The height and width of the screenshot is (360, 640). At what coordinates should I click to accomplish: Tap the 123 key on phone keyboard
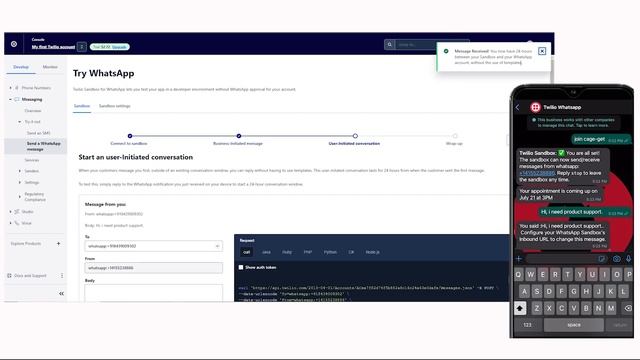point(527,325)
